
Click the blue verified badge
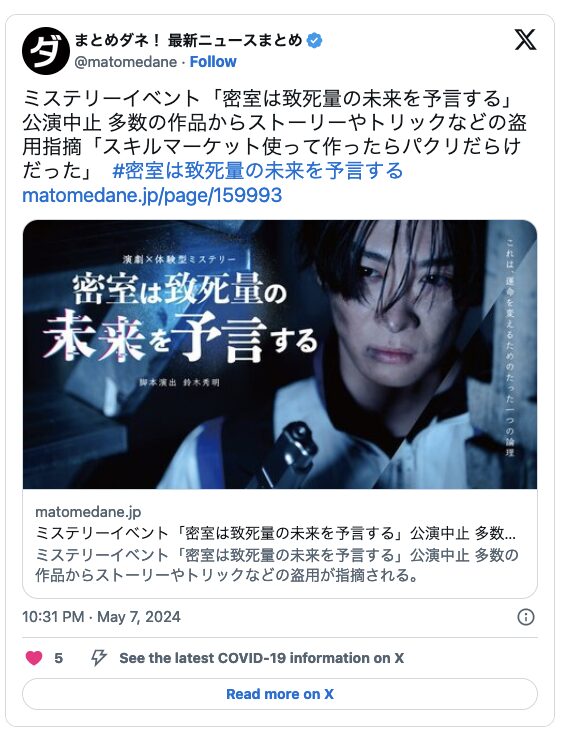[315, 40]
